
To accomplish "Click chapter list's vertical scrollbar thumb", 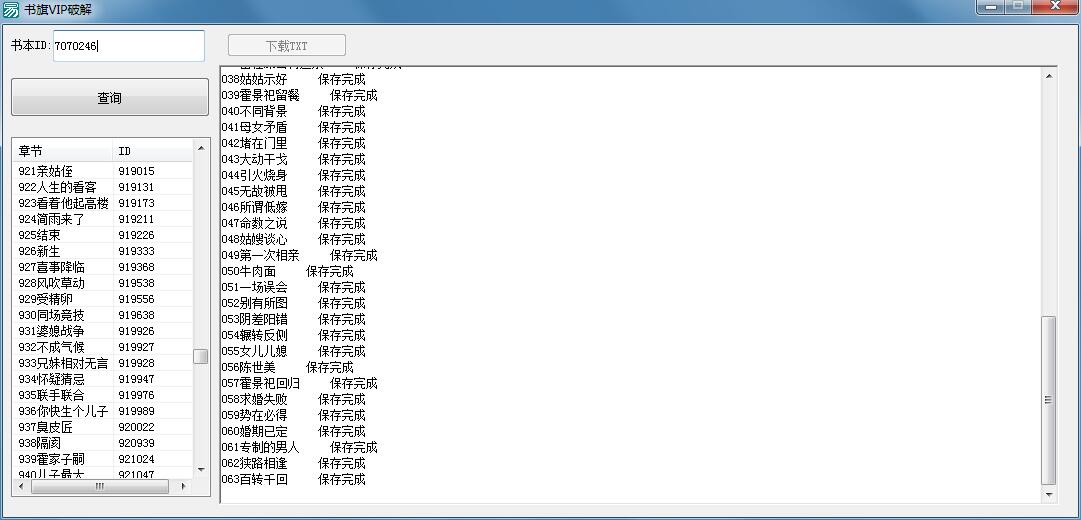I will (201, 356).
